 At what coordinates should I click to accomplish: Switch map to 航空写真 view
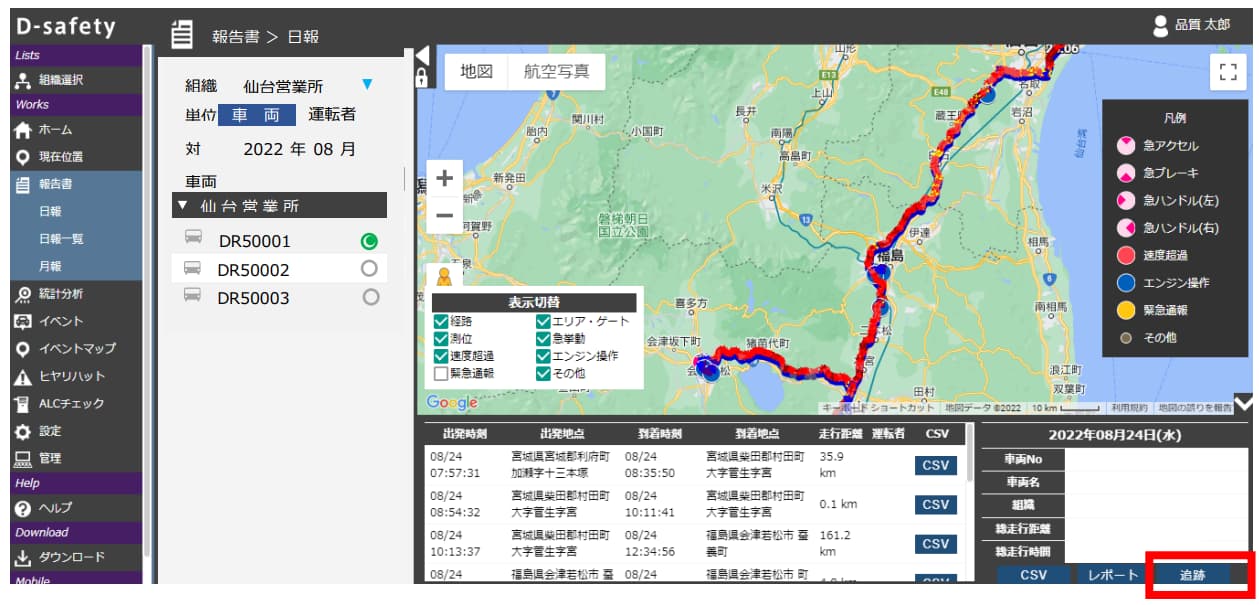coord(557,72)
